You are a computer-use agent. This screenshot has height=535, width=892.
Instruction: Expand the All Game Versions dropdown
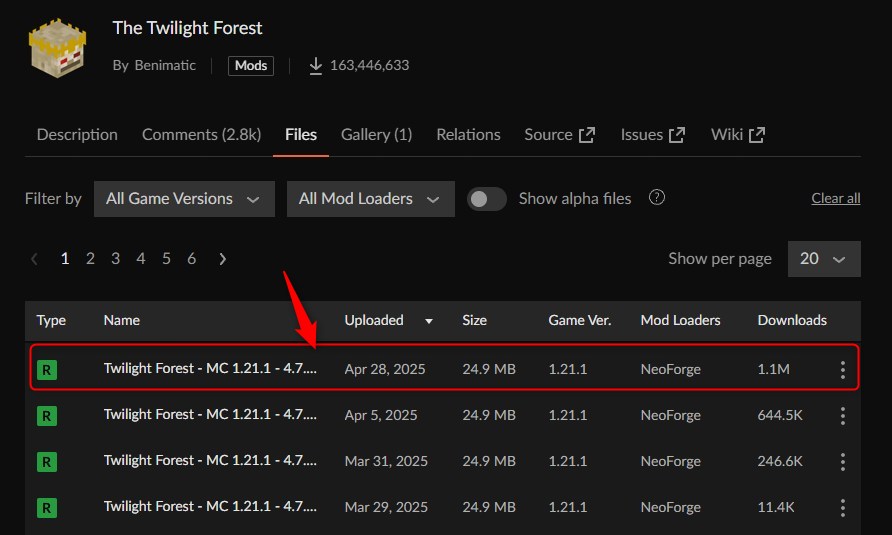tap(184, 199)
